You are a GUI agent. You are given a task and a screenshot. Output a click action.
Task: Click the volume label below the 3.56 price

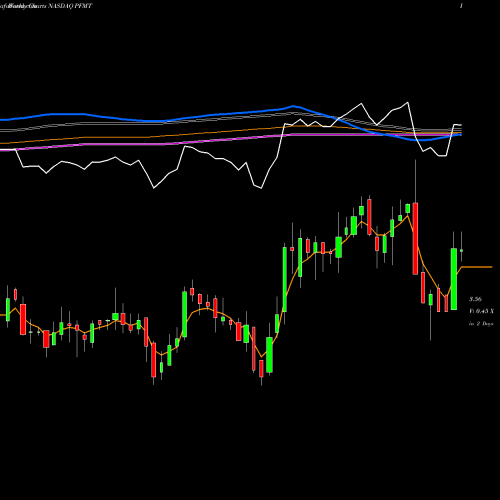[x=481, y=311]
